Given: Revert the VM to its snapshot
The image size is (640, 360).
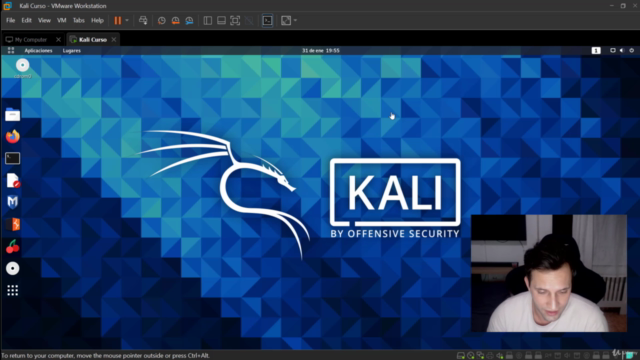Looking at the screenshot, I should [x=176, y=20].
